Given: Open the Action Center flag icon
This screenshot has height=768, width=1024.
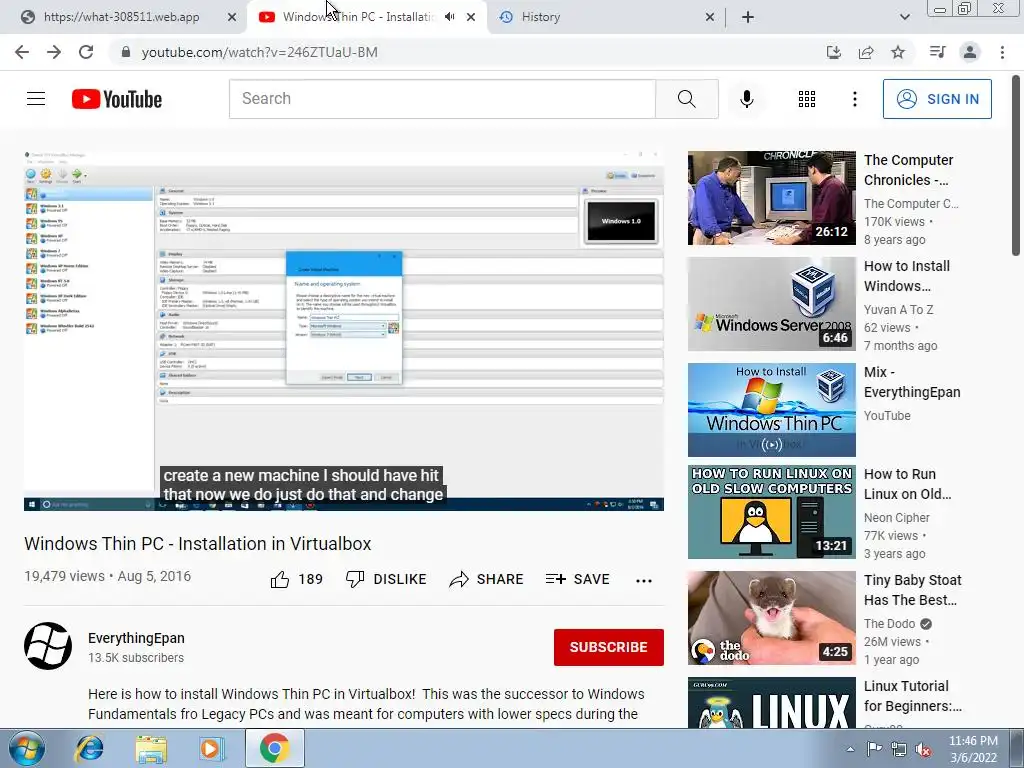Looking at the screenshot, I should coord(874,748).
